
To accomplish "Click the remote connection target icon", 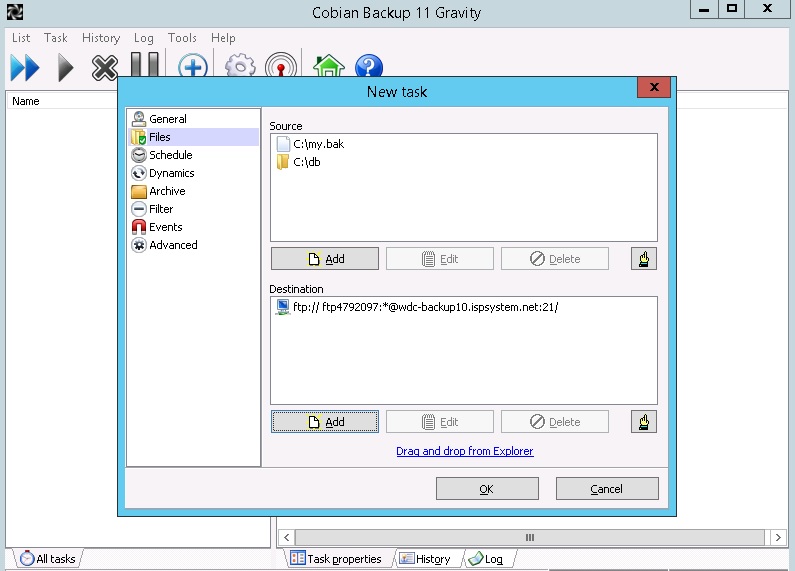I will [x=281, y=65].
